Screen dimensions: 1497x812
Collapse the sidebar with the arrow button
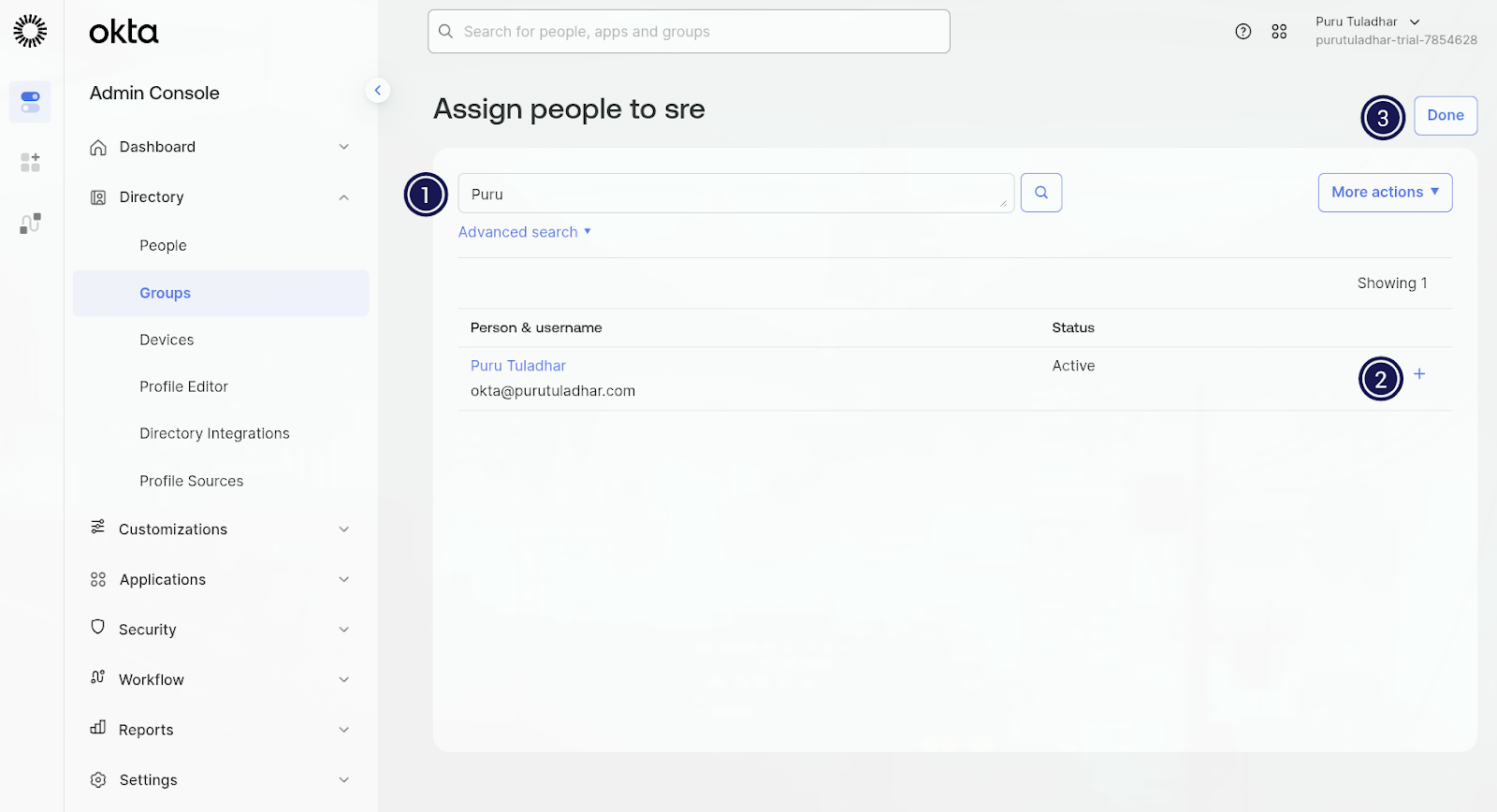(377, 91)
